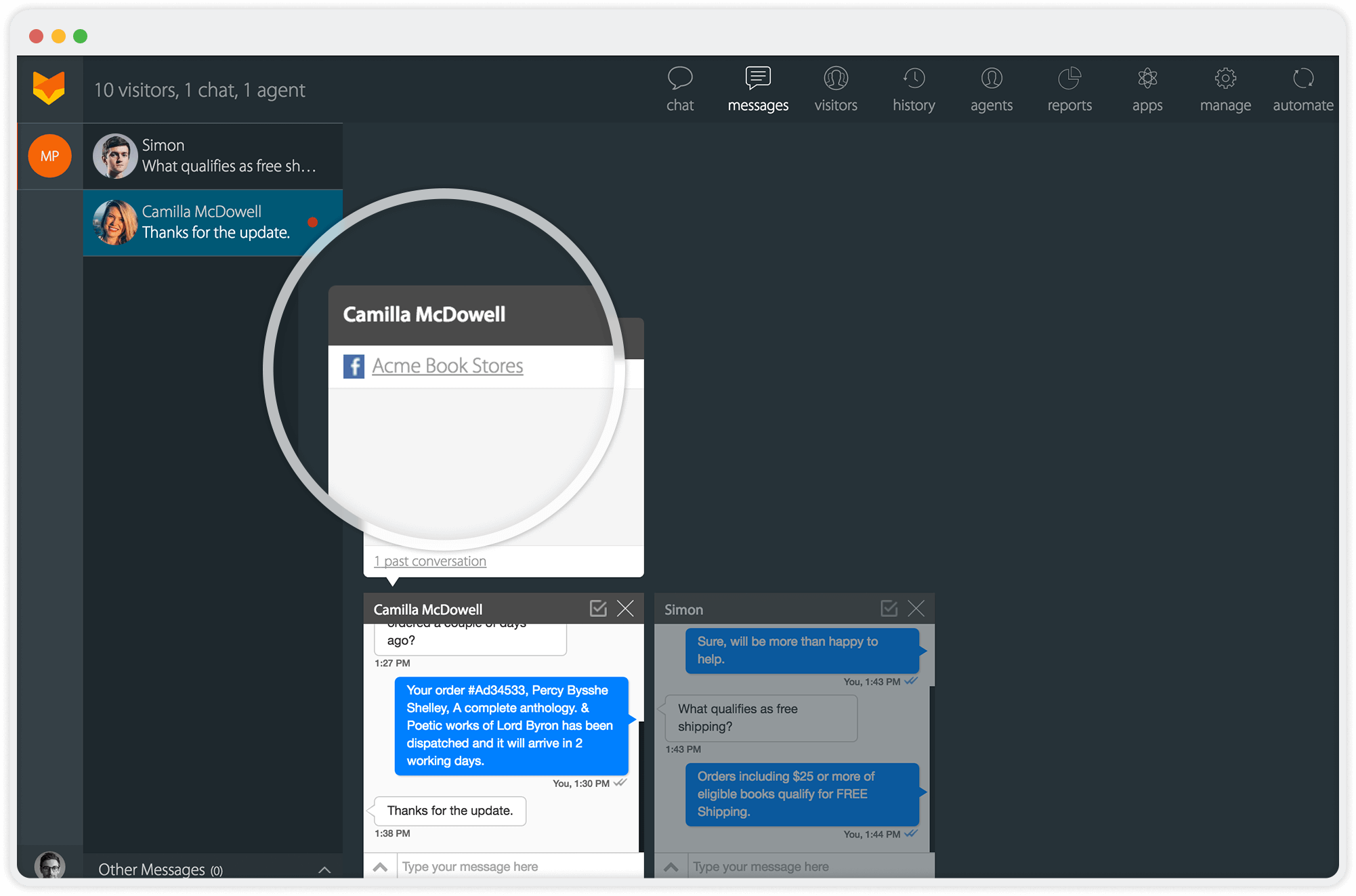Expand options arrow in Camilla's message box
The width and height of the screenshot is (1356, 896).
click(x=380, y=867)
